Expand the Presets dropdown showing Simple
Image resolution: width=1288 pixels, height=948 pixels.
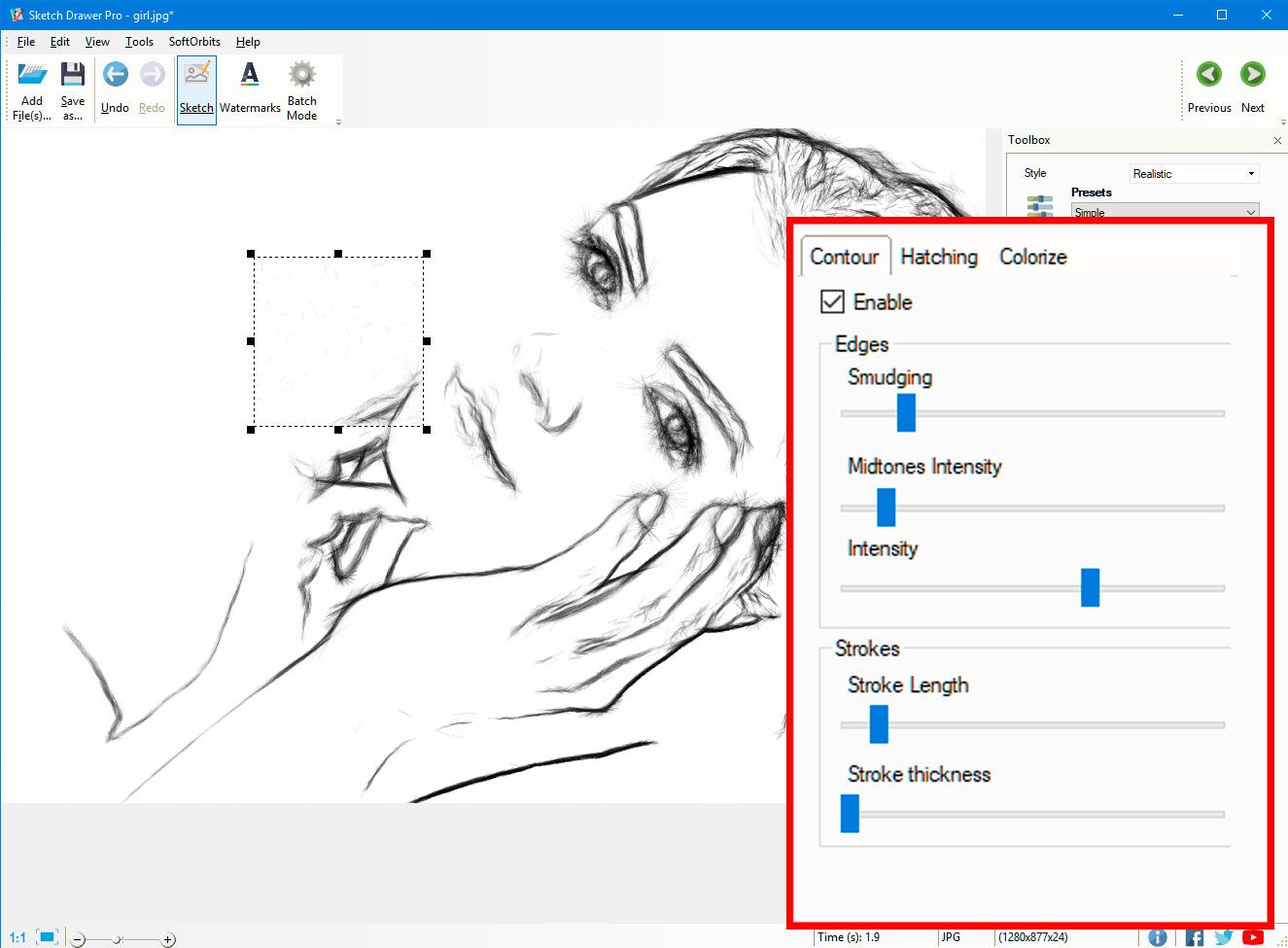point(1164,211)
